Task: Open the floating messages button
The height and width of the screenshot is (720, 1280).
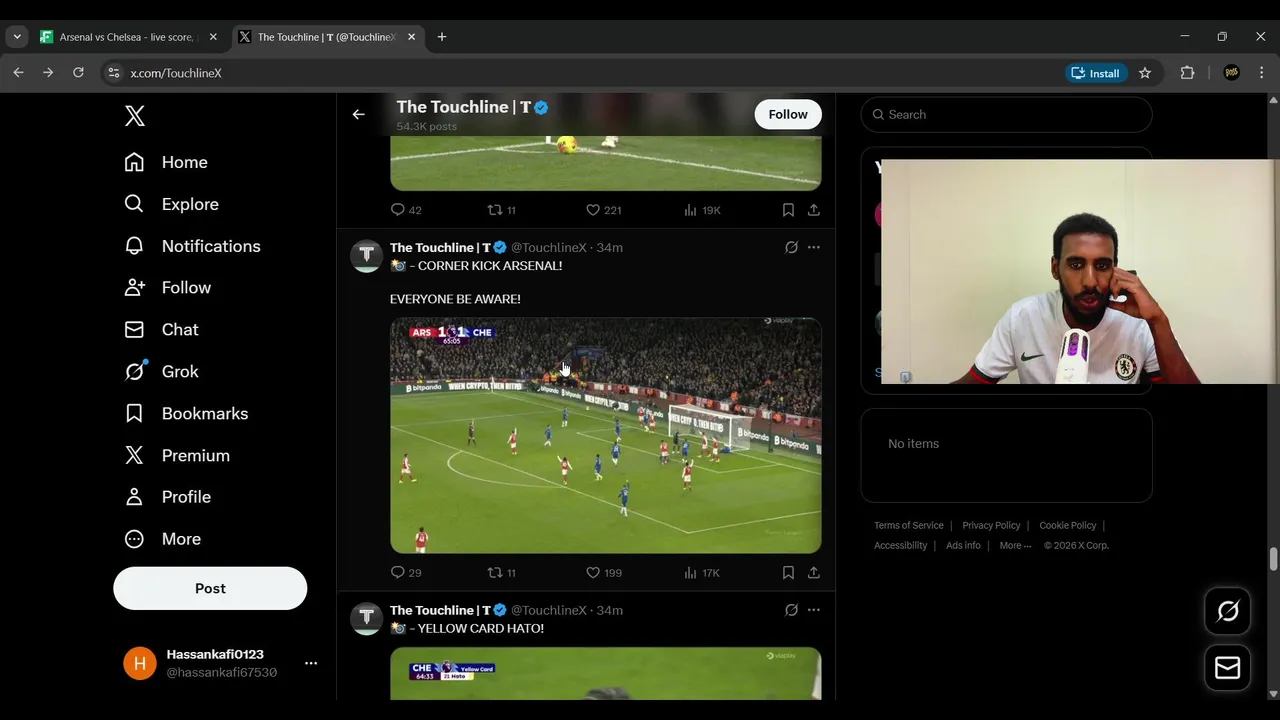Action: point(1228,668)
